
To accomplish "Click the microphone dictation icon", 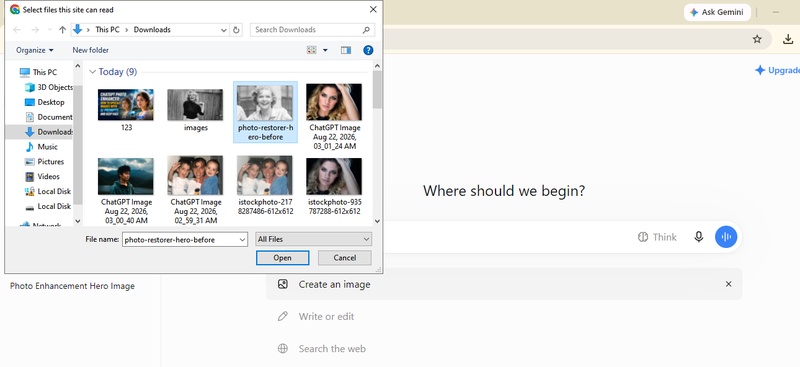I will (x=698, y=237).
